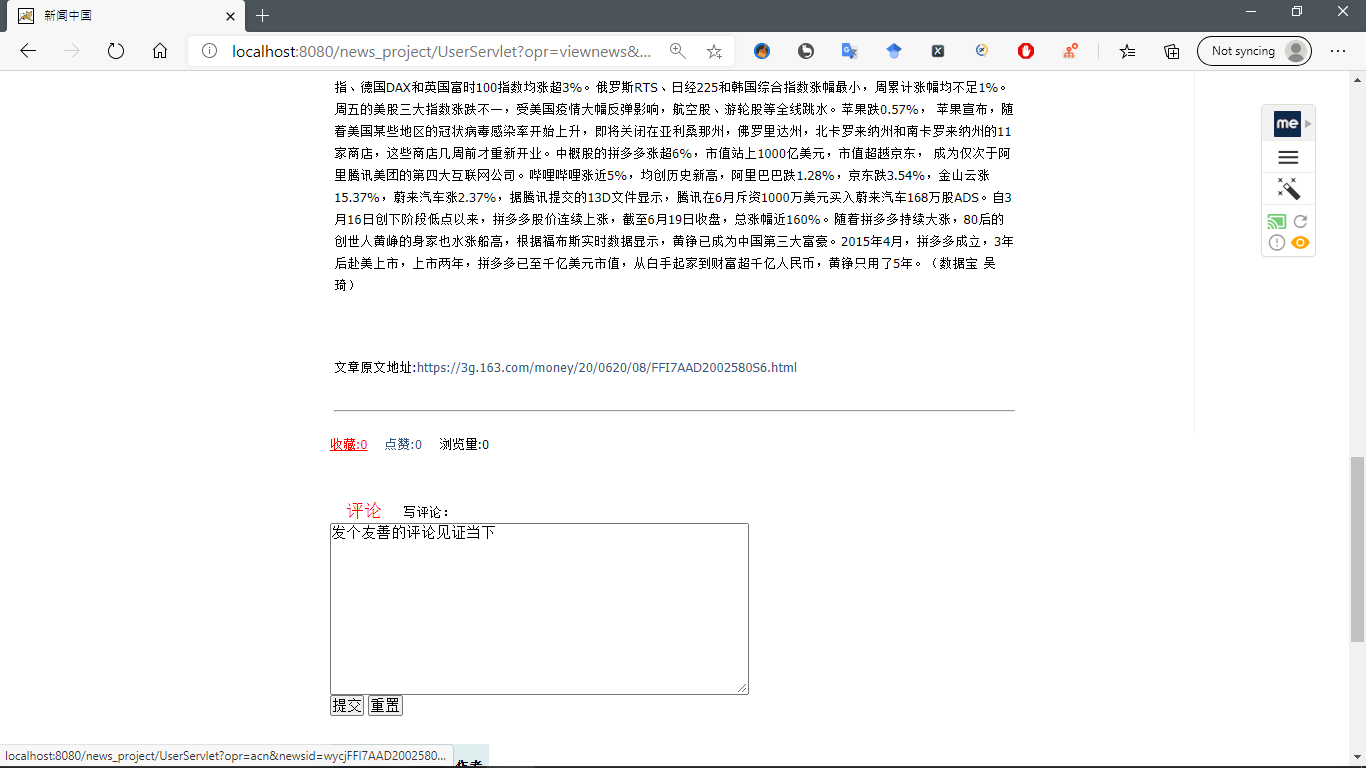The width and height of the screenshot is (1366, 768).
Task: Open the Favorites list
Action: tap(1128, 51)
